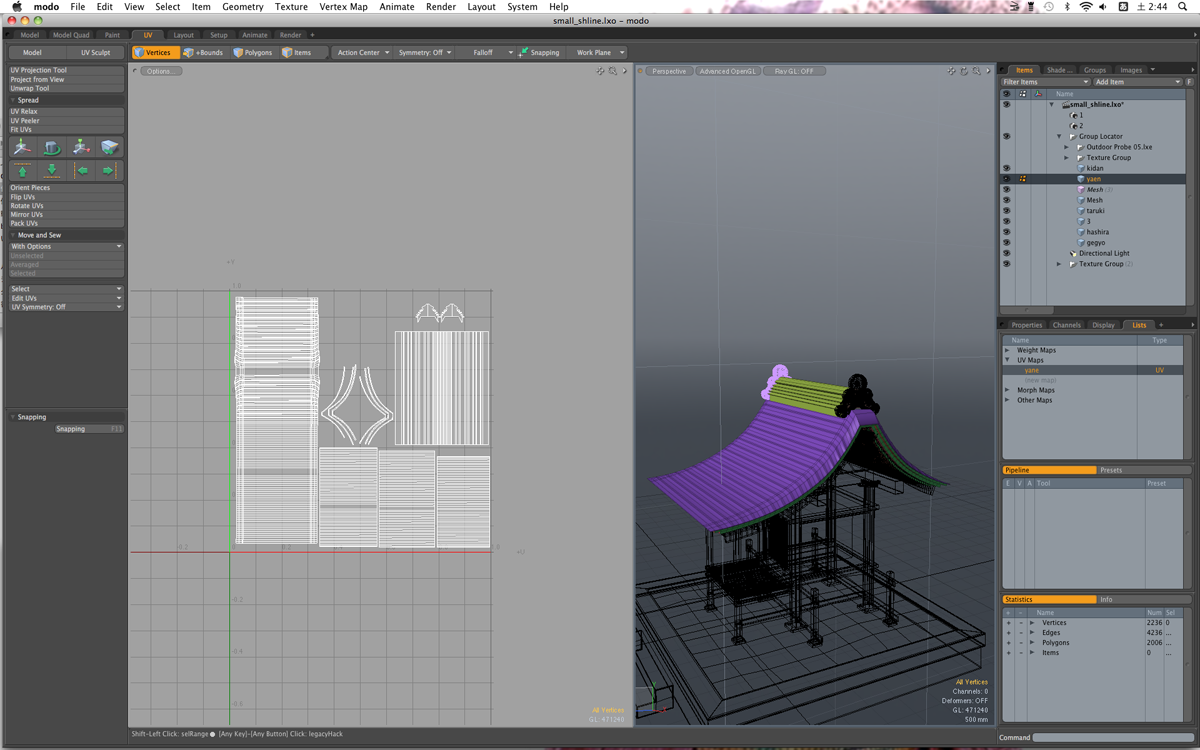The image size is (1200, 750).
Task: Click the Snapping icon in toolbar
Action: (524, 52)
